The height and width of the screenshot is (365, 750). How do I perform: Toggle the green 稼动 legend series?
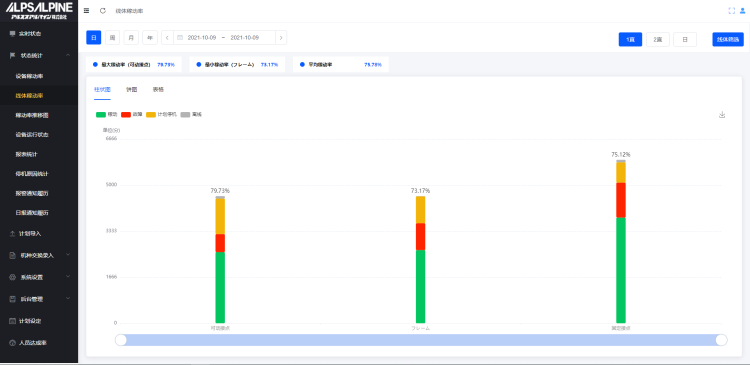point(107,115)
